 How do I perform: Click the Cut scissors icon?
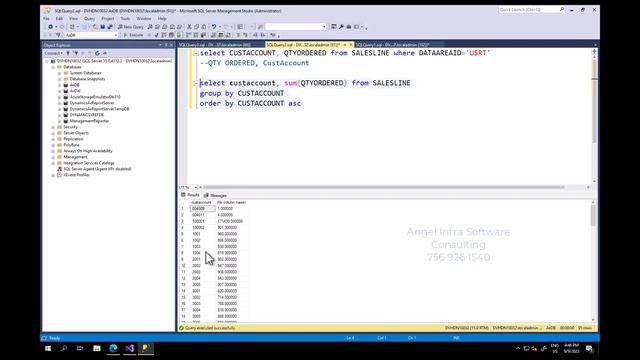[x=189, y=27]
